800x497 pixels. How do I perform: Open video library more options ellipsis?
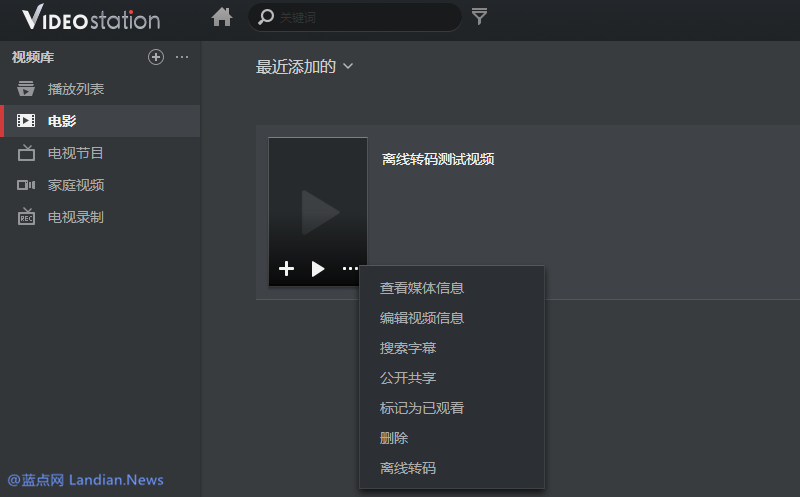[182, 57]
